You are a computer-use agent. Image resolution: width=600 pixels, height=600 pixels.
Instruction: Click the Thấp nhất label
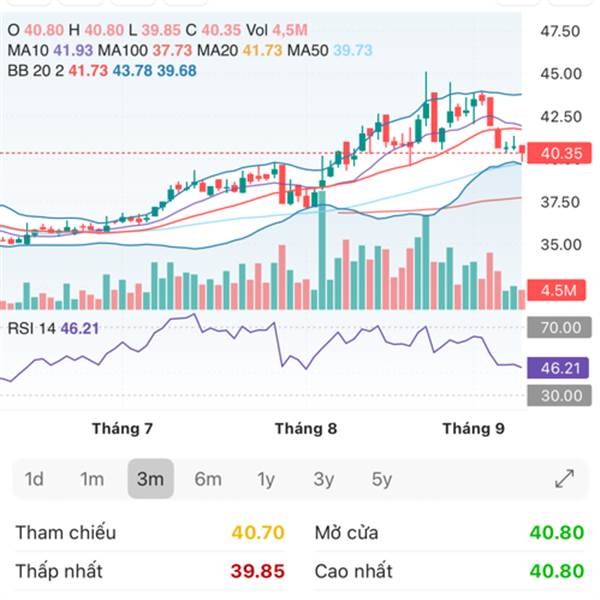[59, 571]
